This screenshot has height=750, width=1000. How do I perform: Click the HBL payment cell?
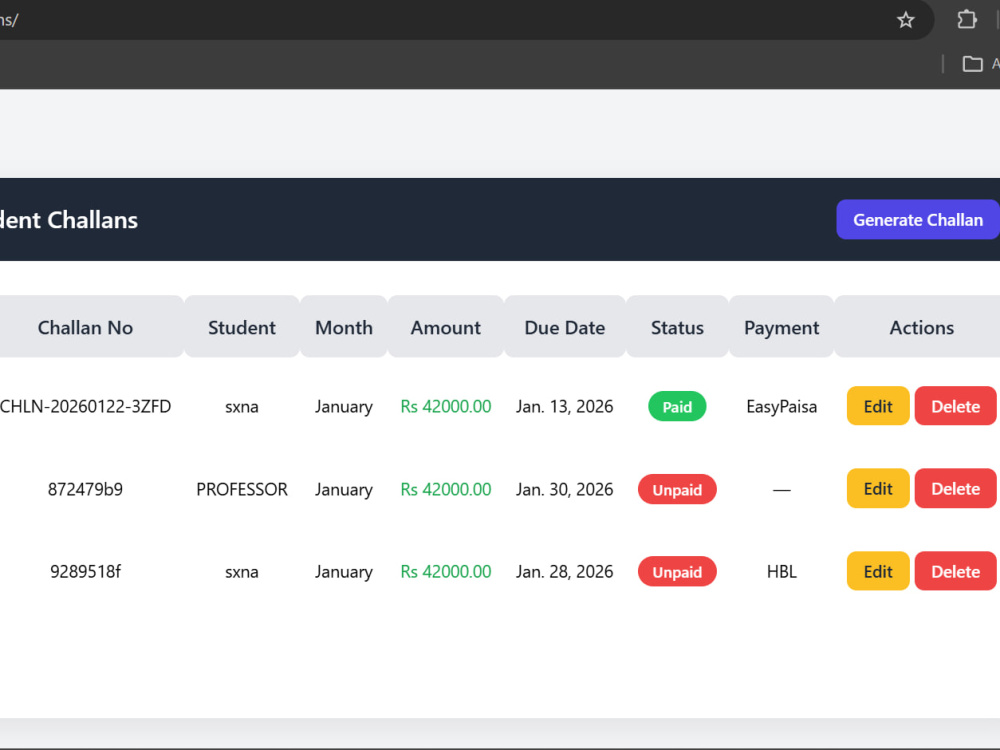tap(781, 571)
